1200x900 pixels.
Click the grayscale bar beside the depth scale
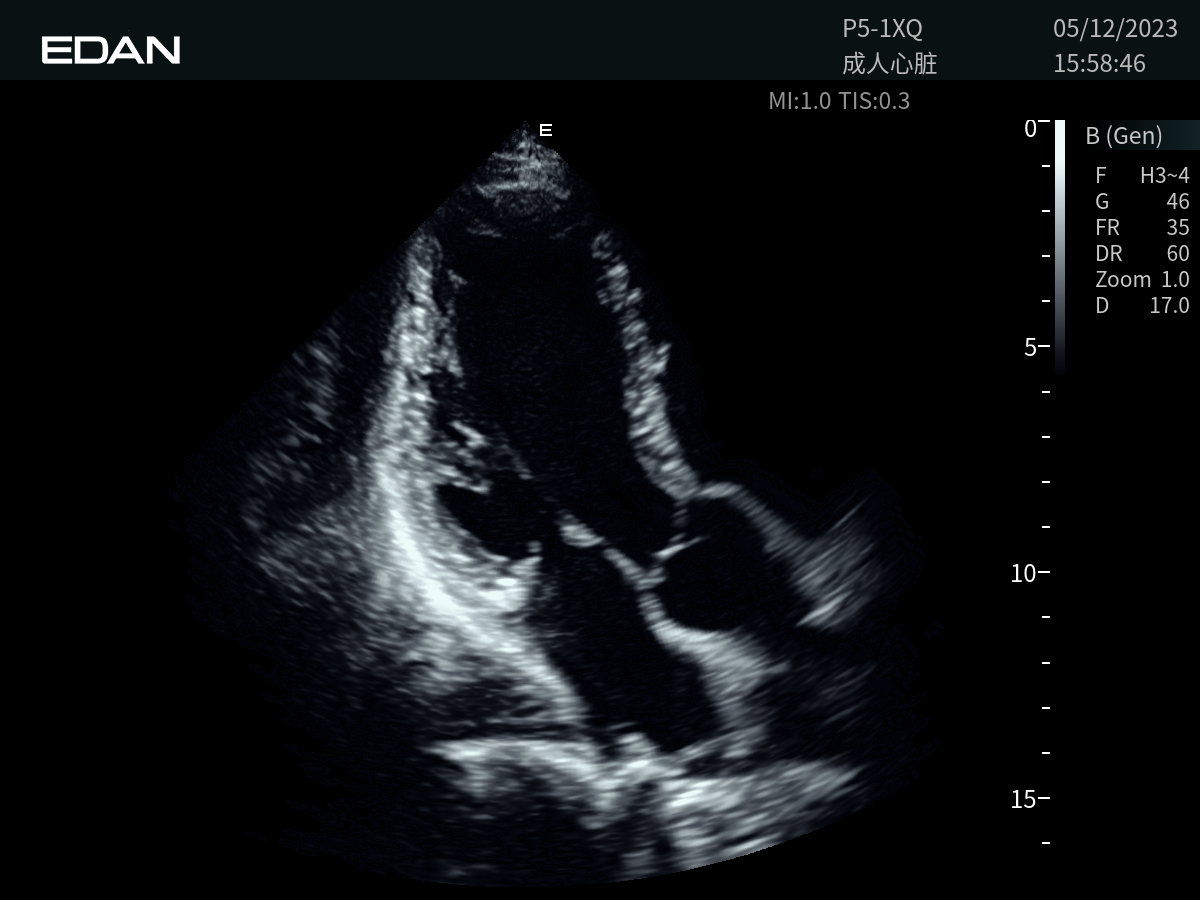tap(1059, 245)
